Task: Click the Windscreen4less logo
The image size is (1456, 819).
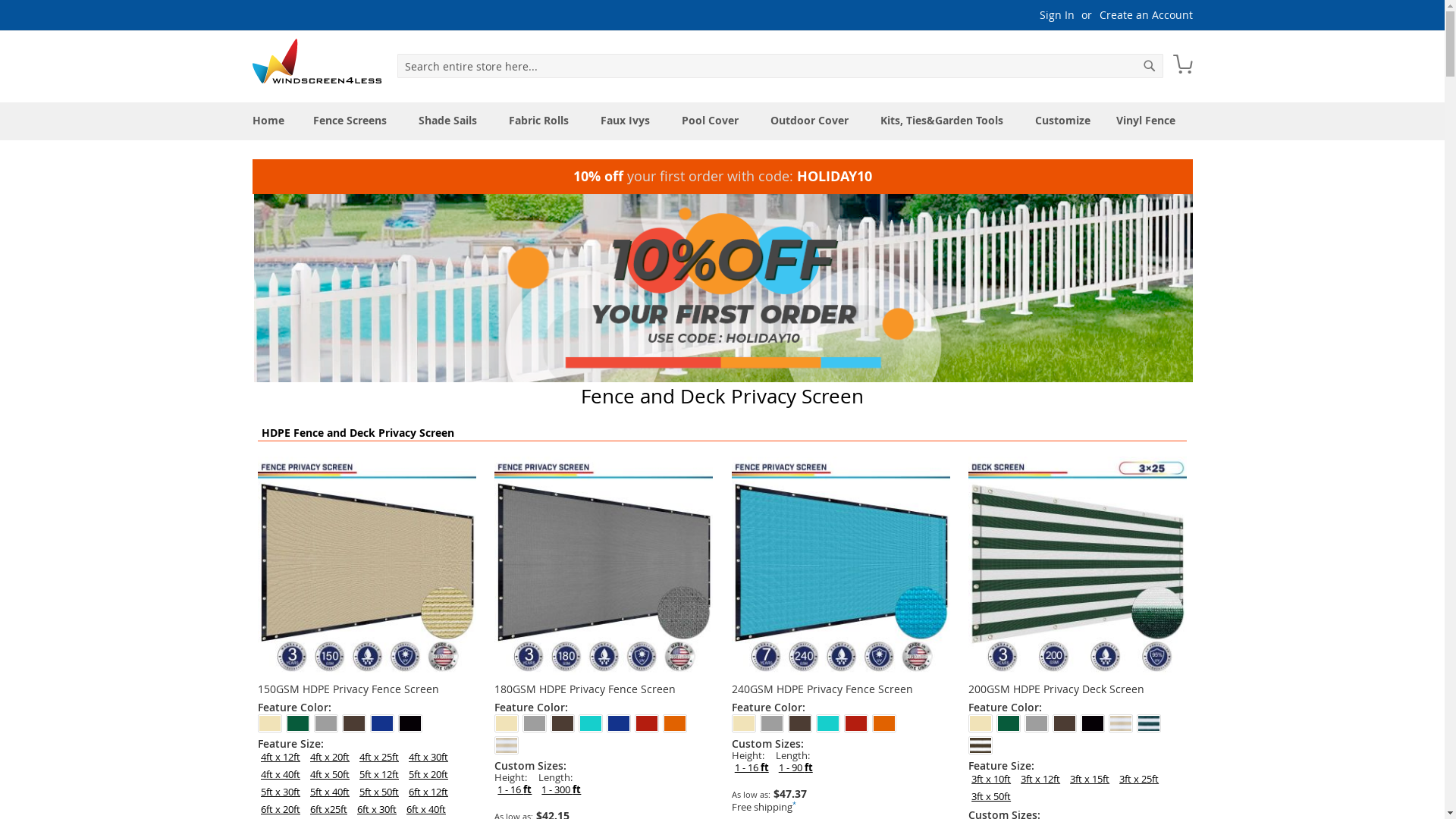Action: 317,61
